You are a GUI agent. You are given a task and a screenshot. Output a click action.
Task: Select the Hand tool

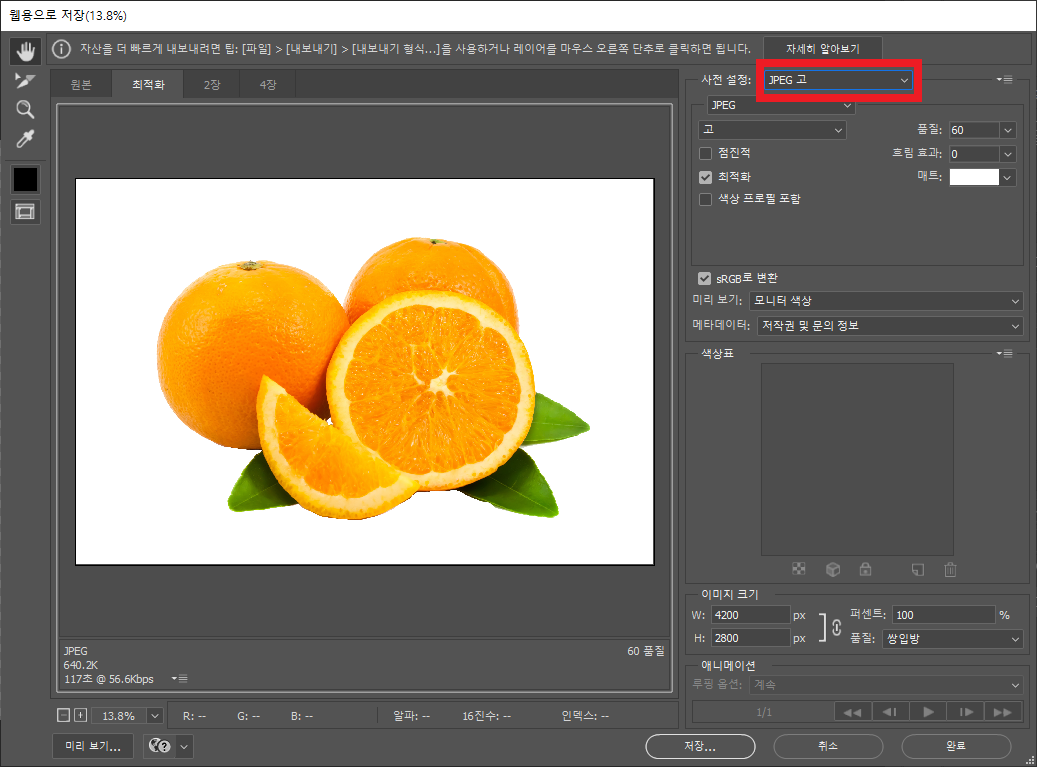[25, 49]
